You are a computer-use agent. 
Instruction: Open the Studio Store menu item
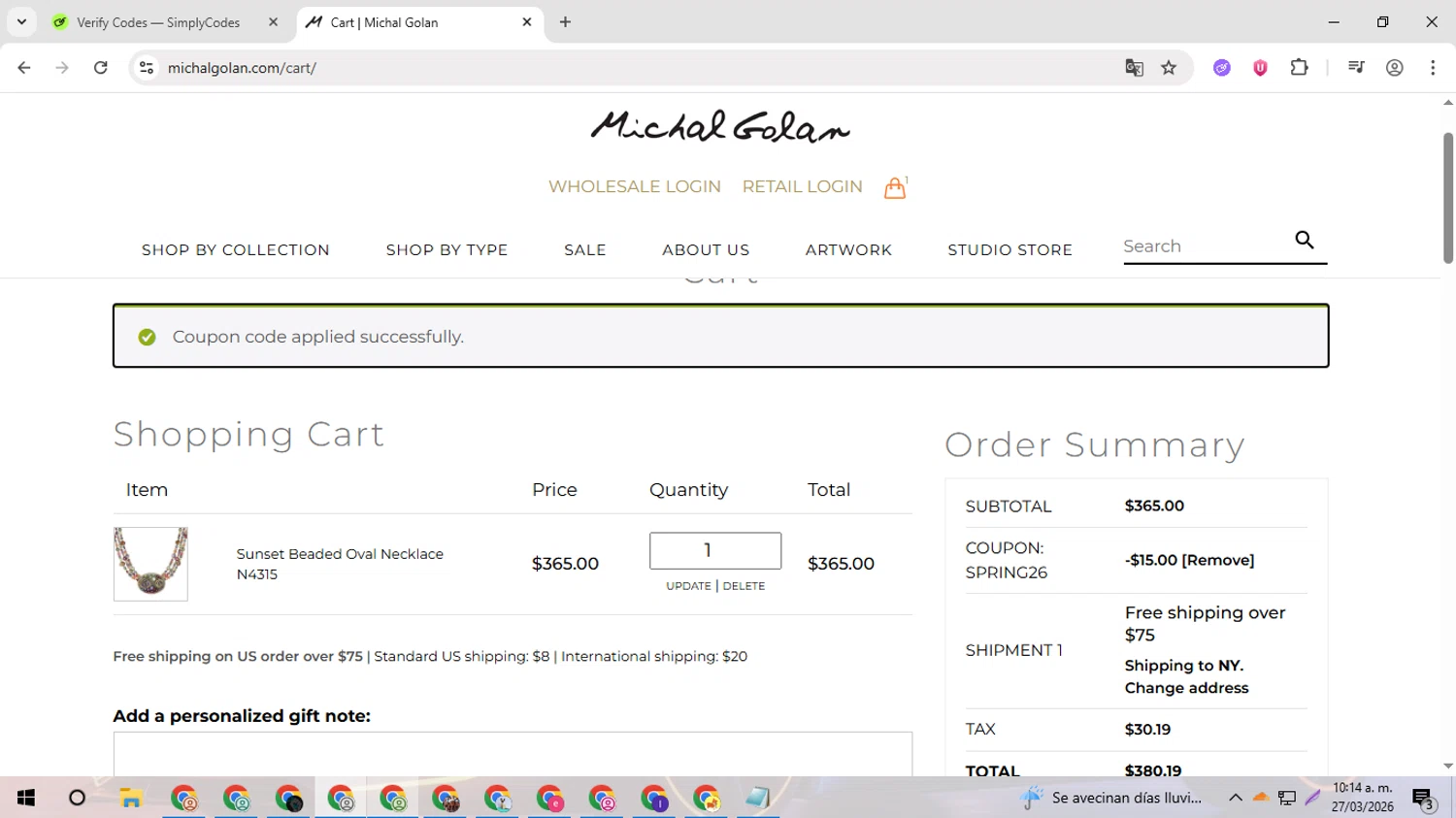(x=1009, y=250)
